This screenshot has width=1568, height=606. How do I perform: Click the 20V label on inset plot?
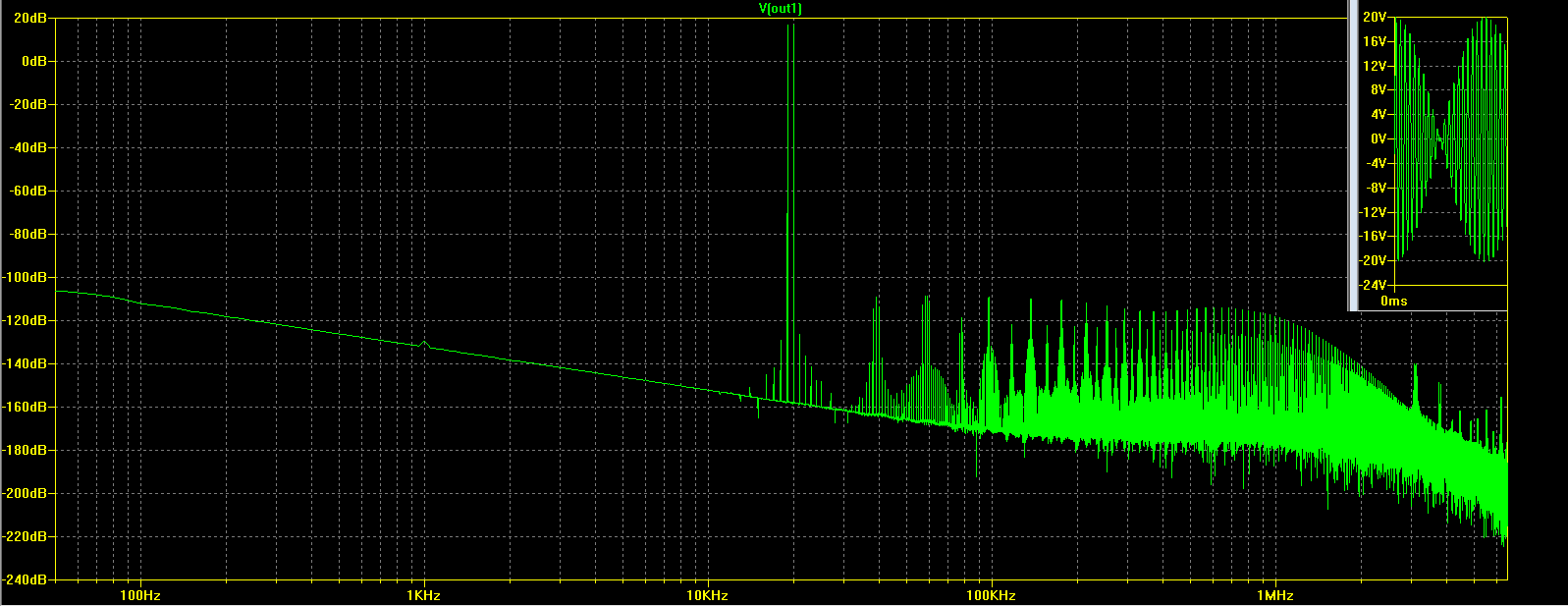click(x=1375, y=18)
